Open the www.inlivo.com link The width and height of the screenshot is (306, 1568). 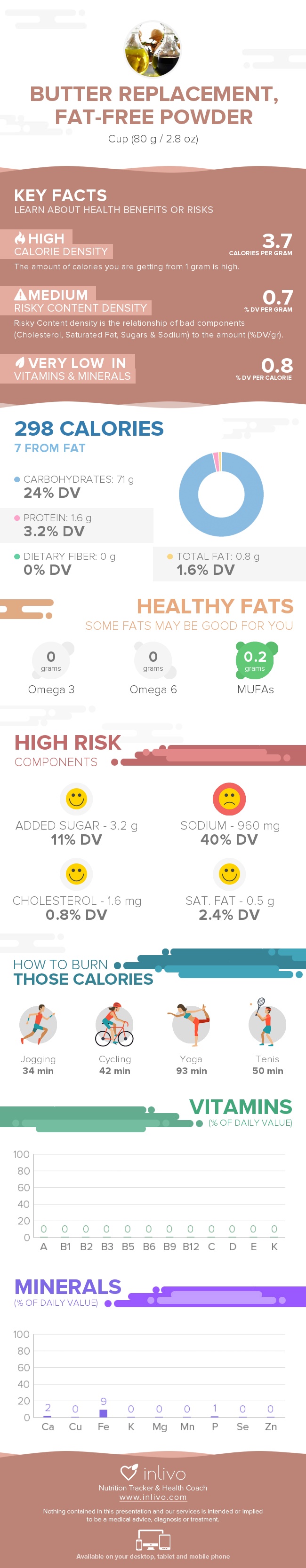[153, 1497]
